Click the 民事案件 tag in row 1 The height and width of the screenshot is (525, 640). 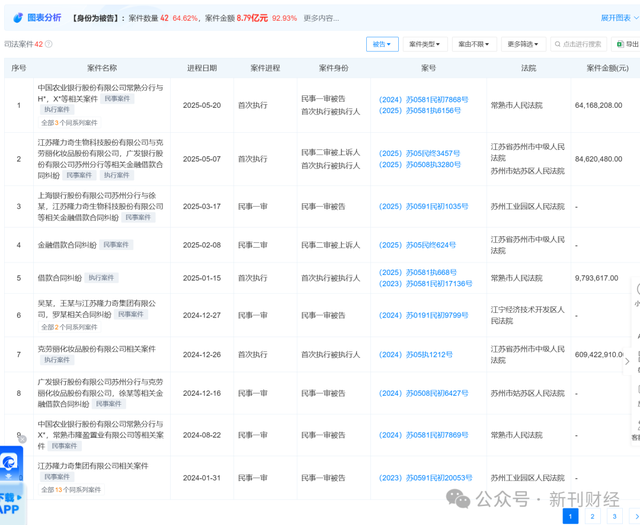click(117, 98)
